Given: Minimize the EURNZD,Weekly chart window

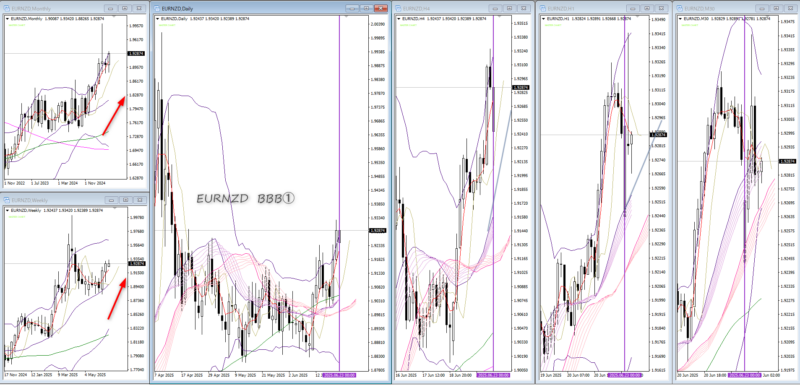Looking at the screenshot, I should click(111, 200).
